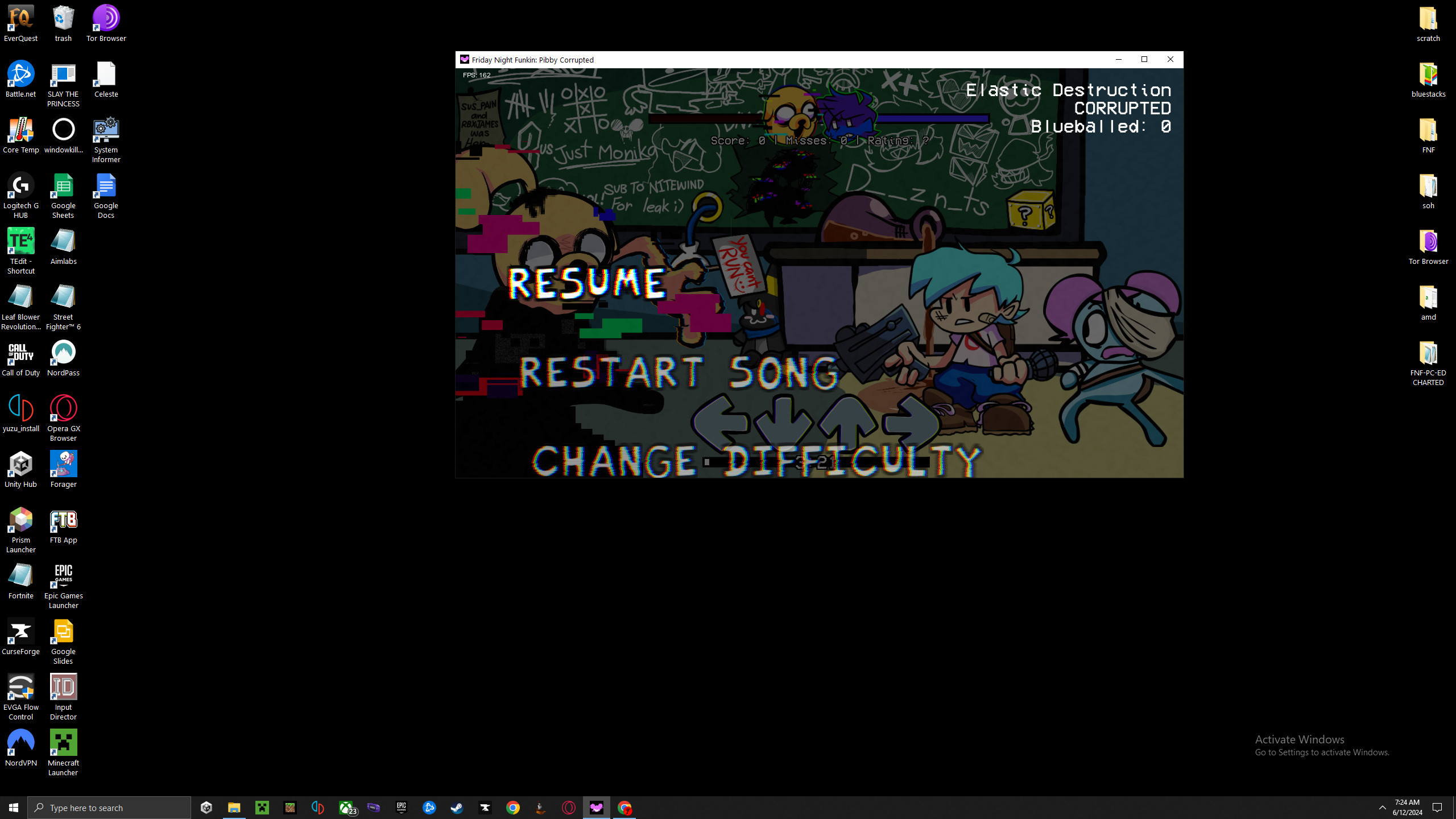Open Prism Launcher desktop shortcut
1456x819 pixels.
point(21,530)
